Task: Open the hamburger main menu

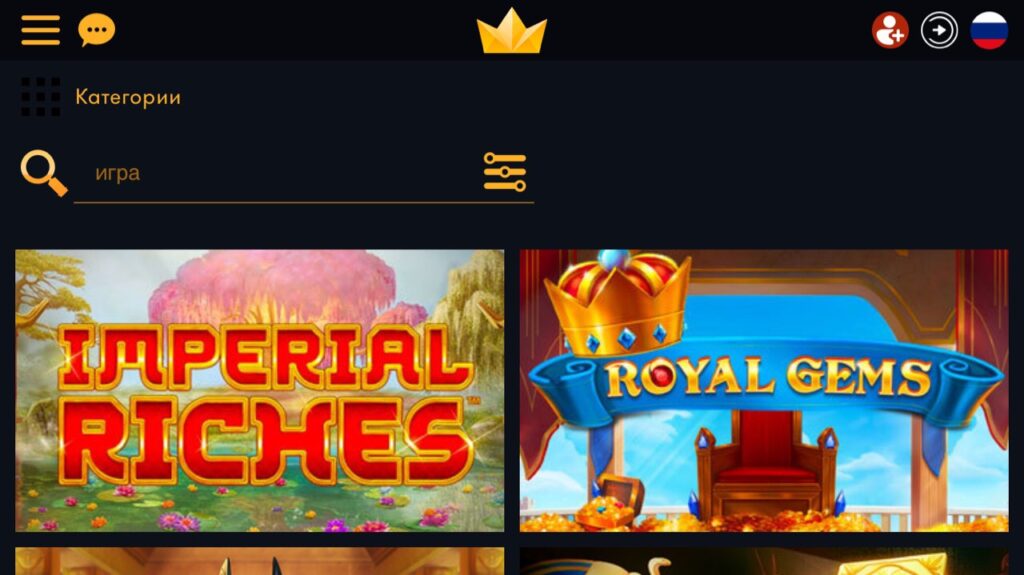Action: [x=40, y=30]
